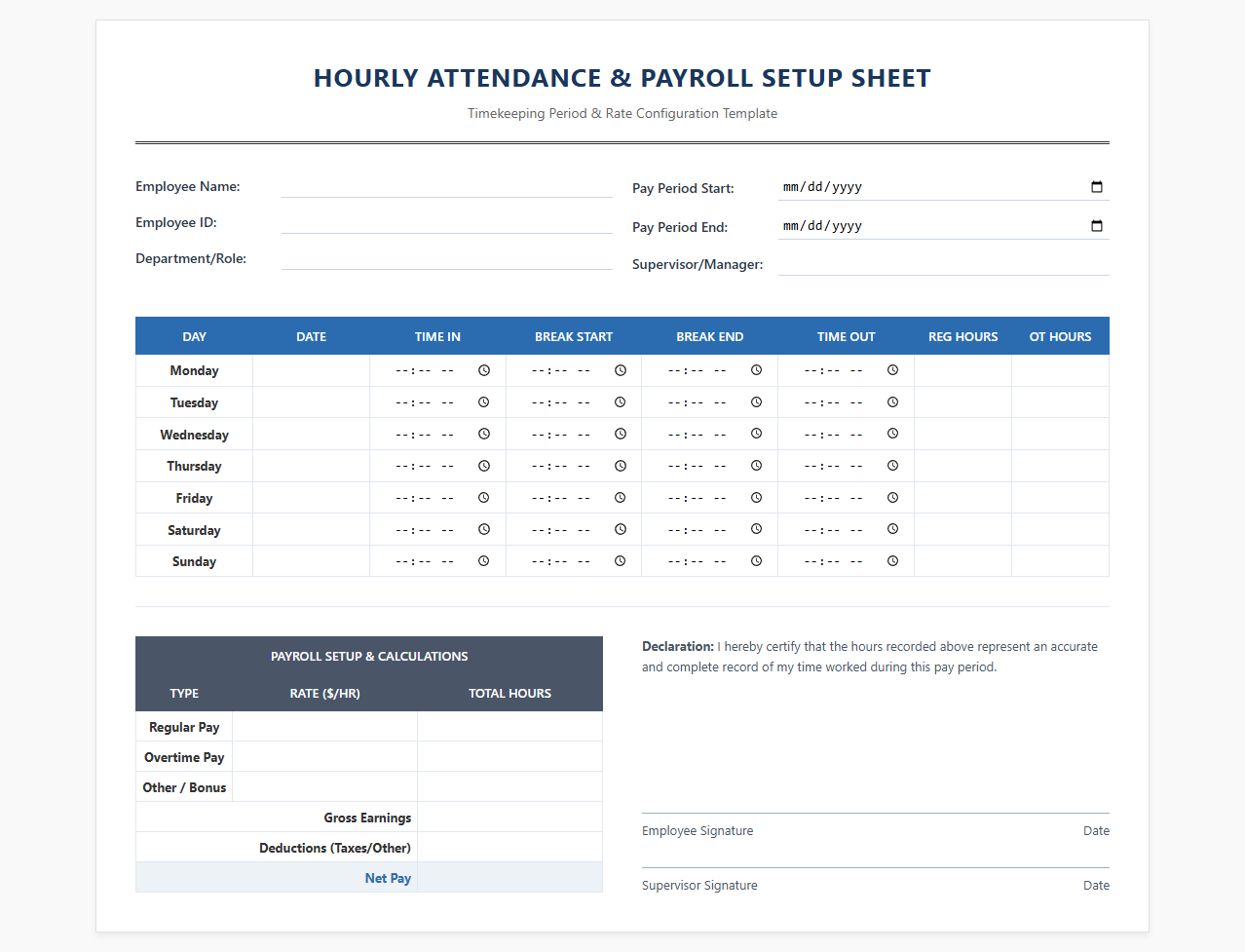Select Tuesday's Date cell

[312, 402]
